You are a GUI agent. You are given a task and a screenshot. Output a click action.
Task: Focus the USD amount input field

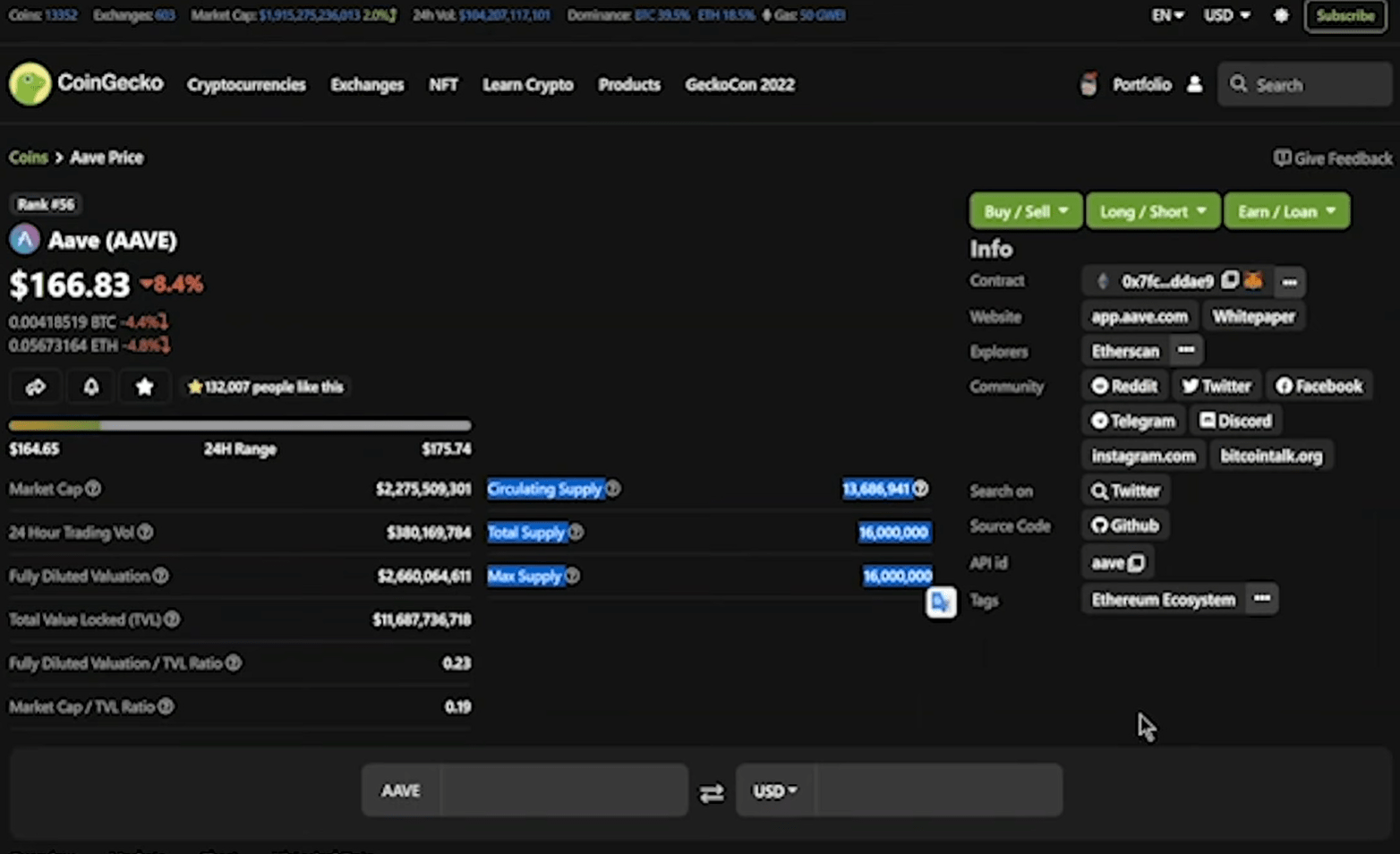pyautogui.click(x=938, y=790)
